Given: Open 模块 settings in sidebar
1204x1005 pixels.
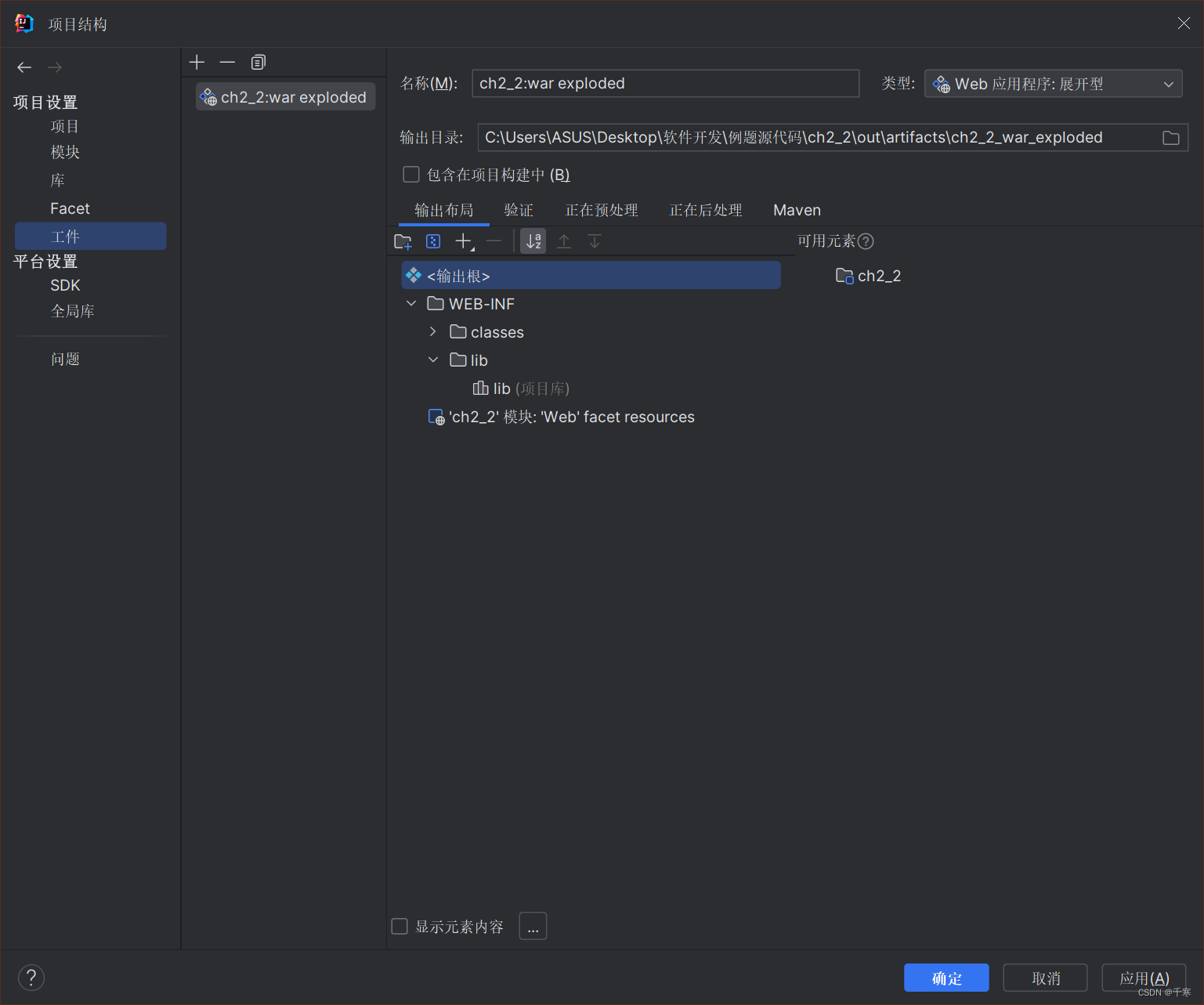Looking at the screenshot, I should (65, 152).
